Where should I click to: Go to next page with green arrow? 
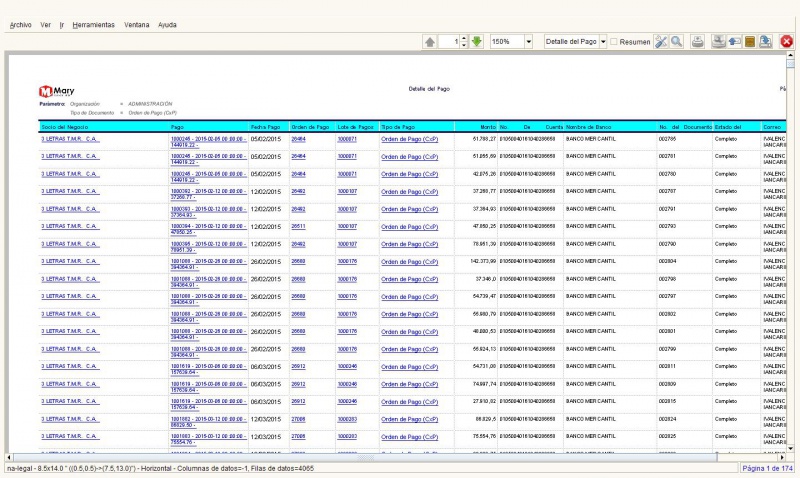477,42
